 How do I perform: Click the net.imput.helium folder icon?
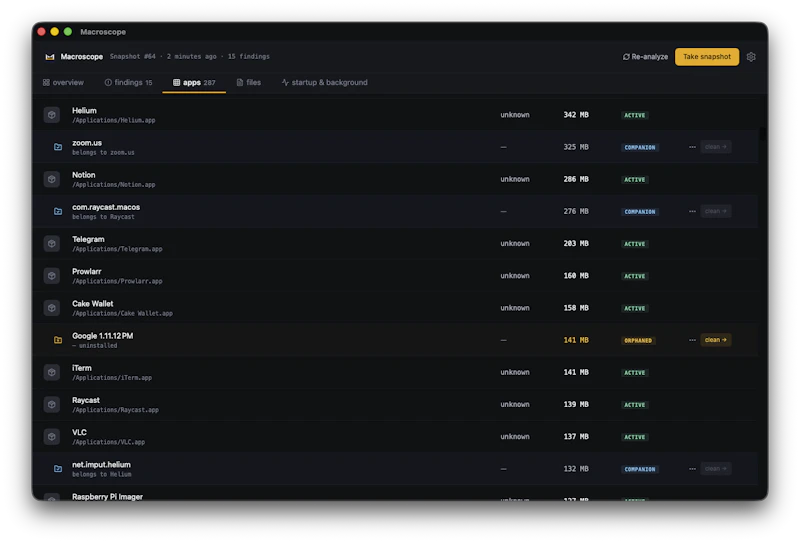click(x=58, y=468)
